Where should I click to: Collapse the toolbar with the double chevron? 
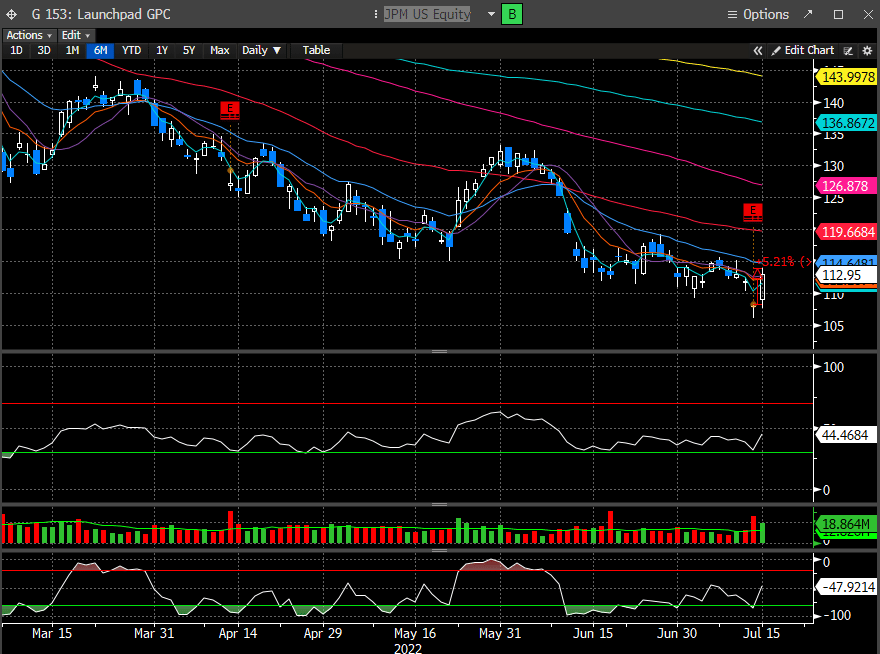coord(758,51)
